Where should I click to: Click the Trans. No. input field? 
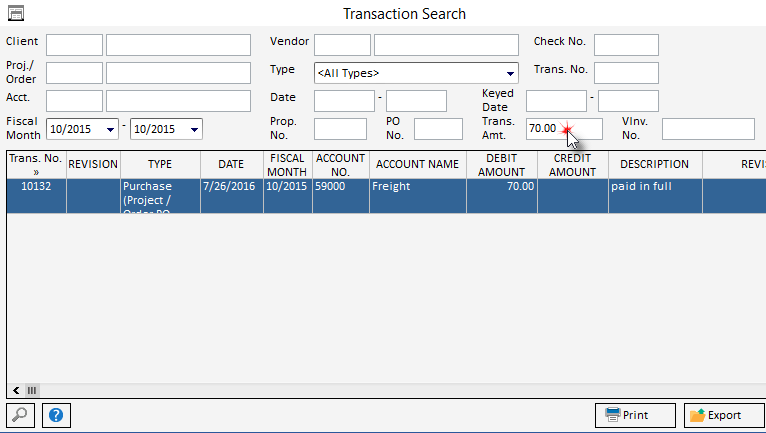(x=626, y=73)
